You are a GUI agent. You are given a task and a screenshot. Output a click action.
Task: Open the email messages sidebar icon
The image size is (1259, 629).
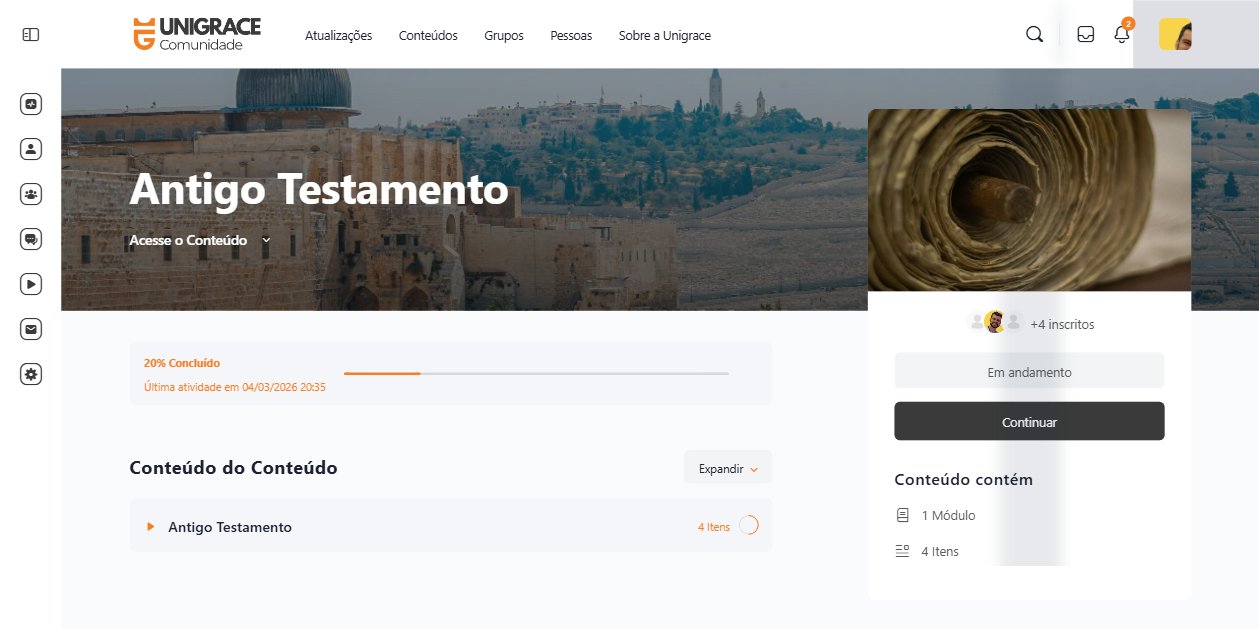(x=31, y=329)
